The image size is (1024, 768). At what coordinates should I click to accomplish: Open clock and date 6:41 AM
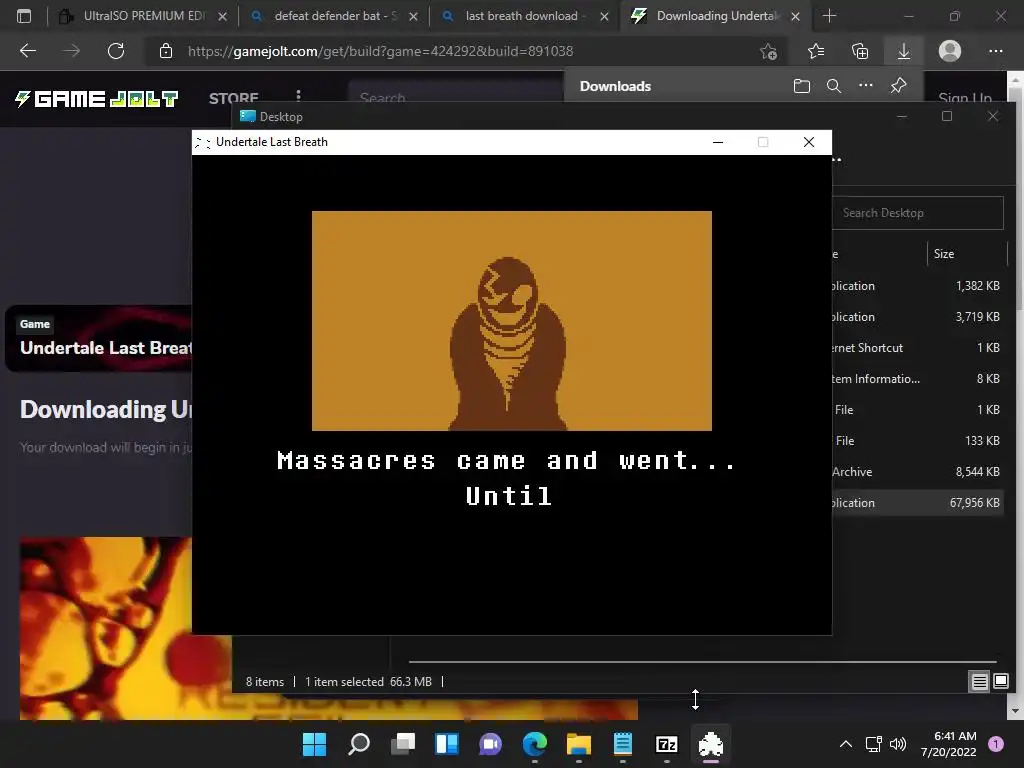click(x=949, y=744)
